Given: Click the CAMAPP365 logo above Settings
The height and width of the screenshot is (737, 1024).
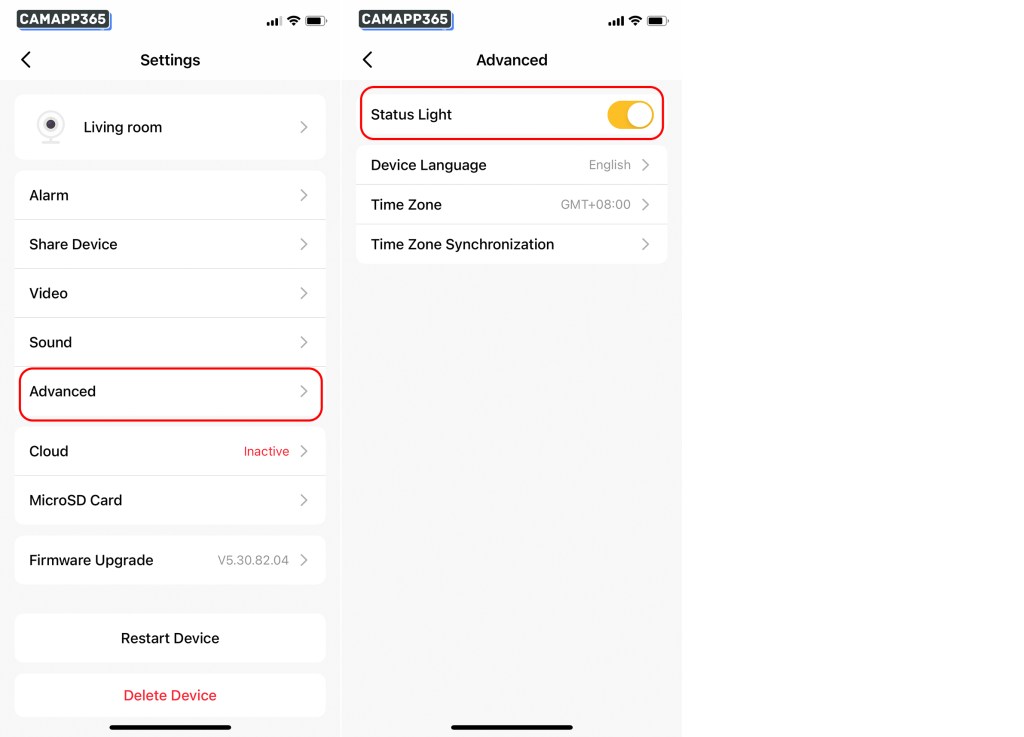Looking at the screenshot, I should click(63, 20).
